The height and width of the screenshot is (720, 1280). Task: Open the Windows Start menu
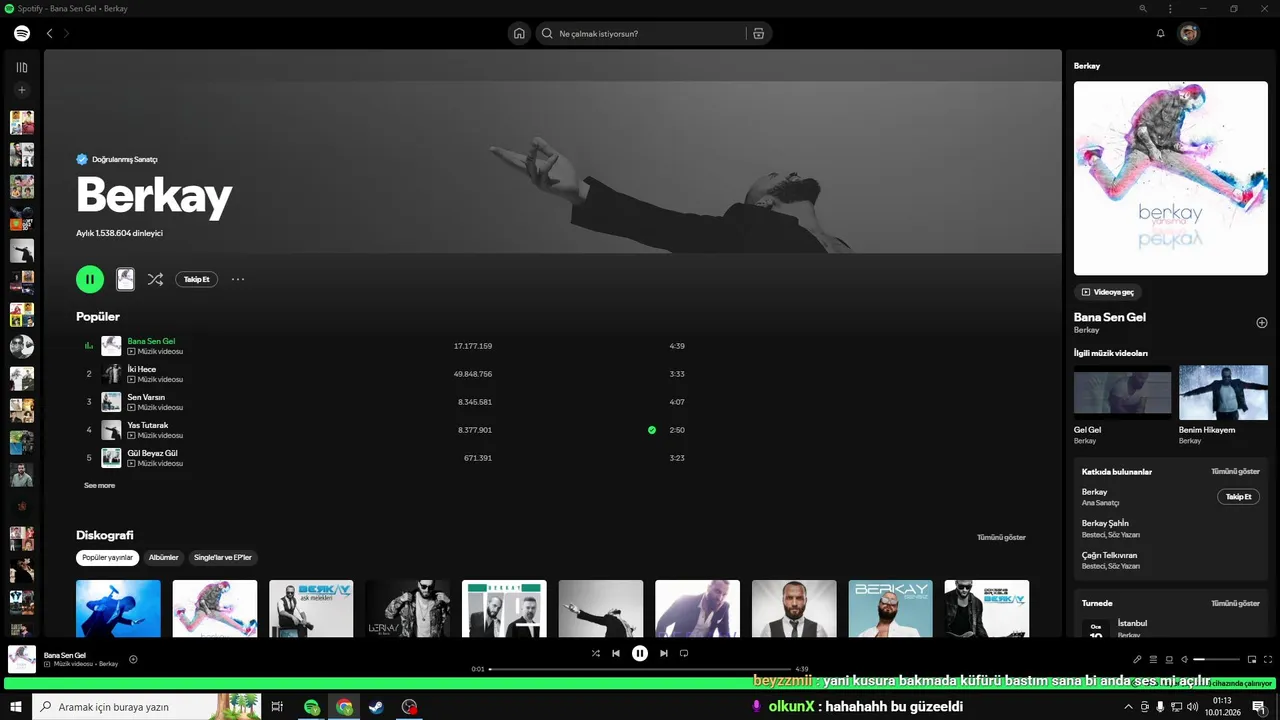(16, 707)
